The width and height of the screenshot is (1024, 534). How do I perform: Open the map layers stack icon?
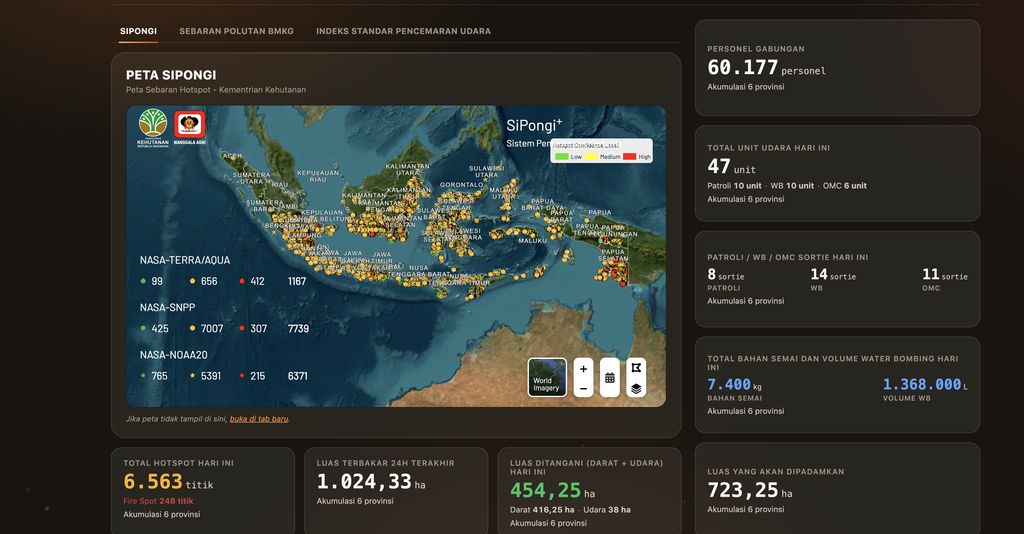[636, 389]
